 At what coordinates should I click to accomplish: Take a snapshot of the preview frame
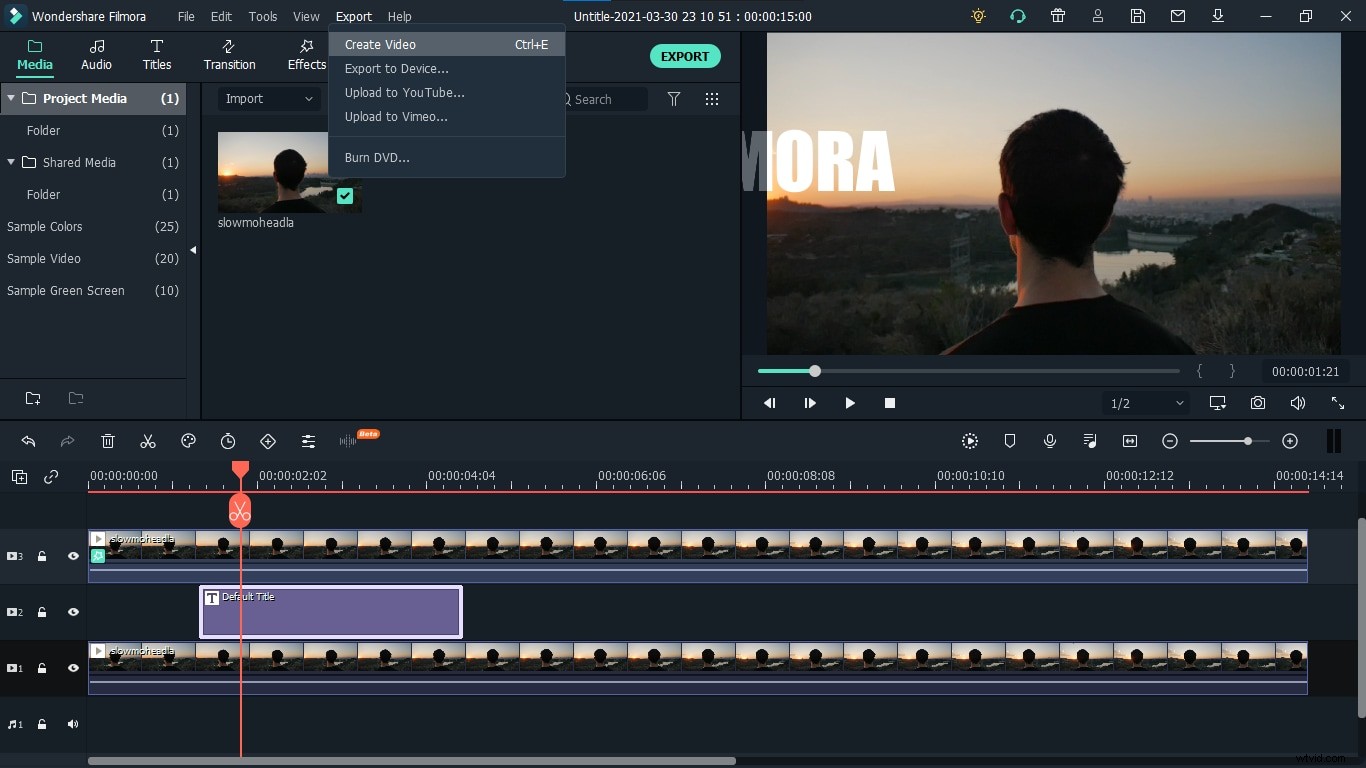pyautogui.click(x=1258, y=403)
